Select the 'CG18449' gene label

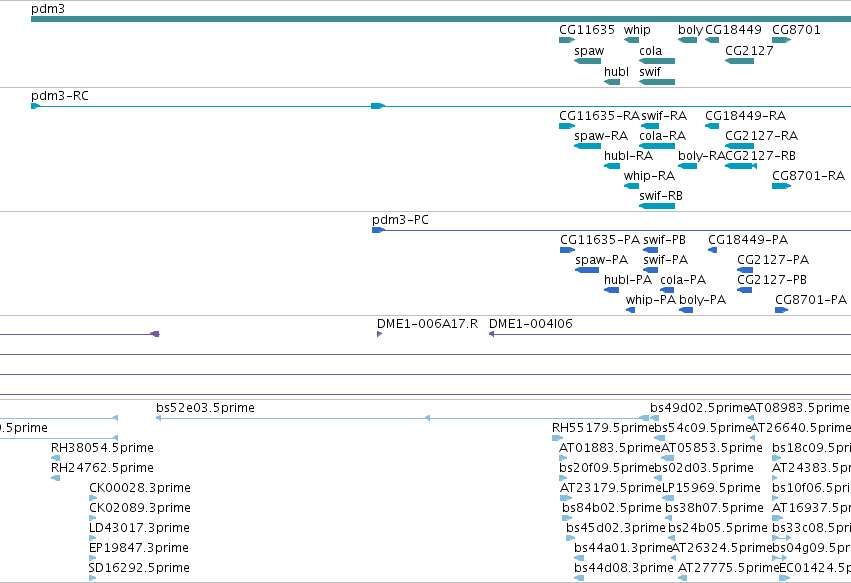(x=733, y=30)
